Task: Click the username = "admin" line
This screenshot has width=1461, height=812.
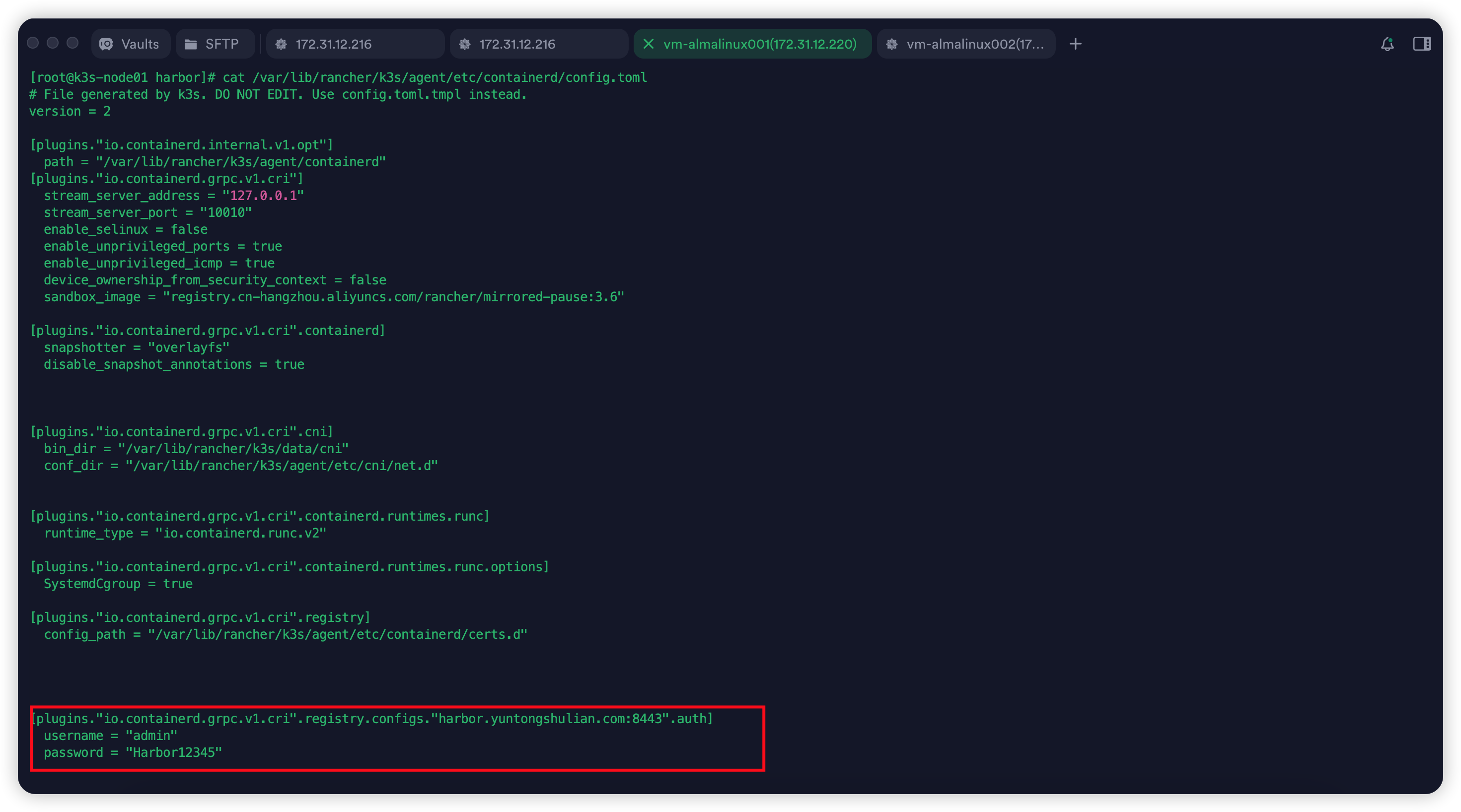Action: [x=111, y=736]
